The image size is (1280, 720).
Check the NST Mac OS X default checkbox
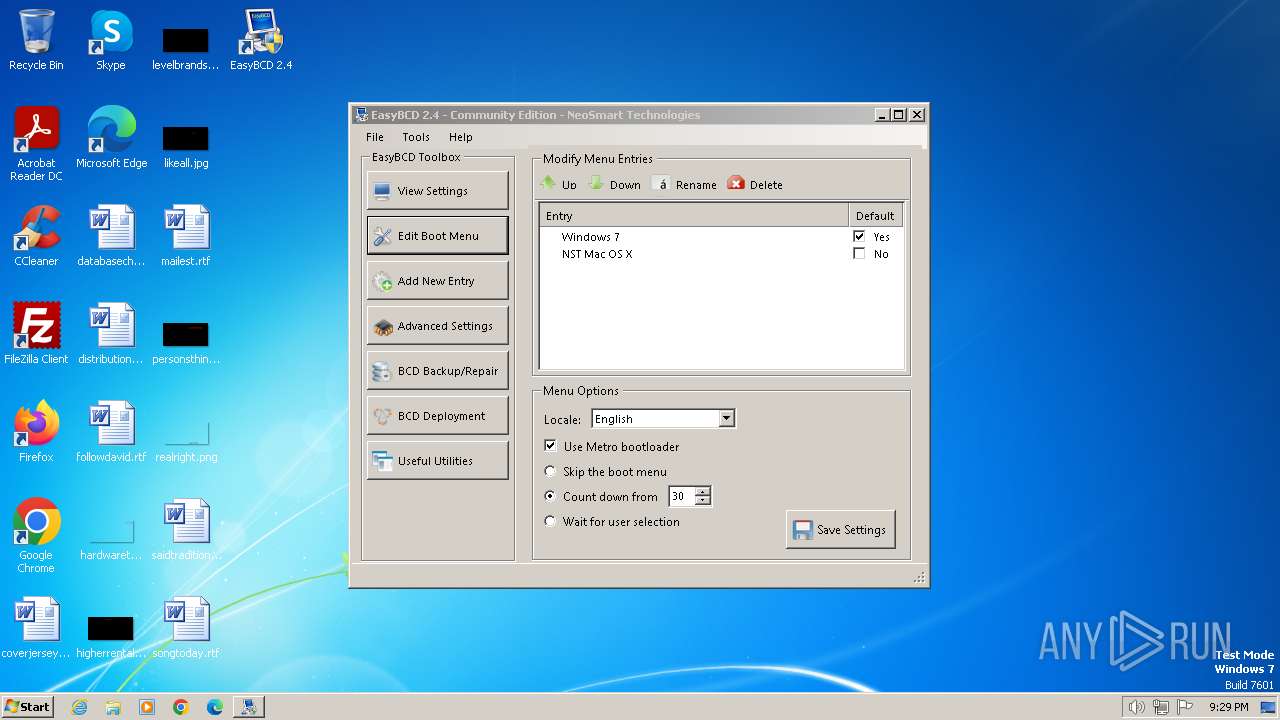coord(859,254)
